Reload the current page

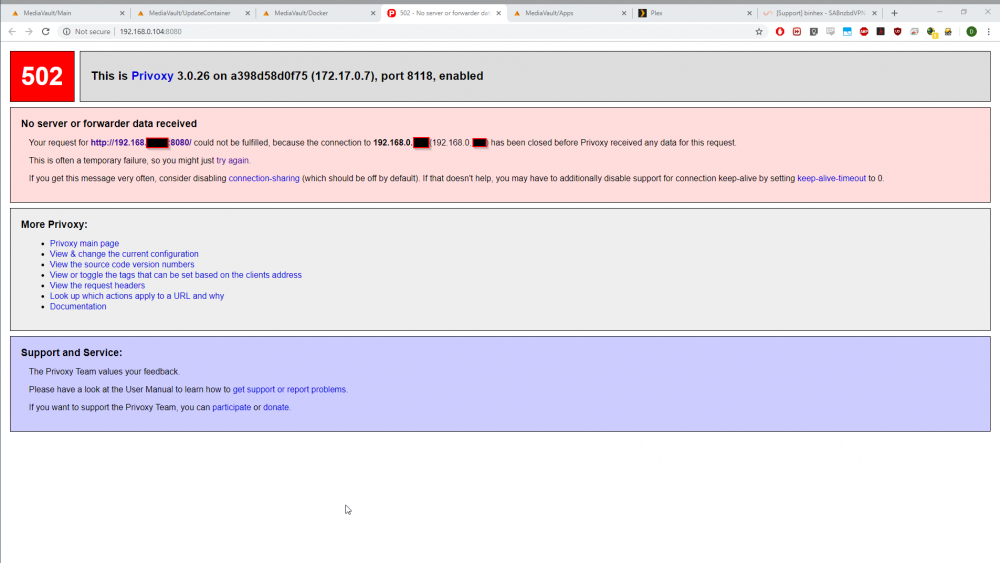[45, 31]
